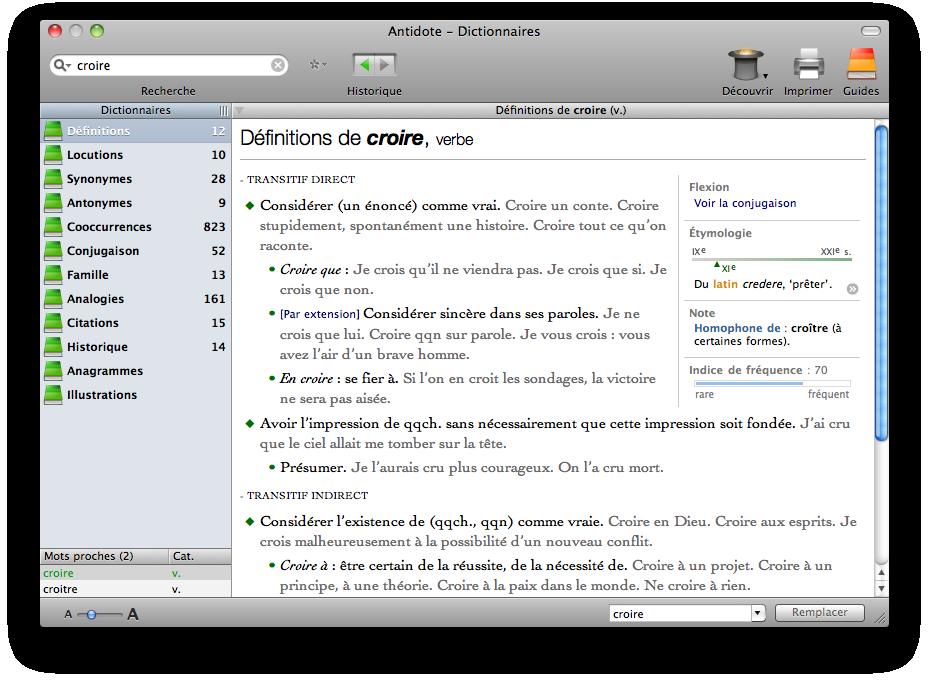Screen dimensions: 929x687
Task: Open the triangle menu of Définitions header
Action: click(239, 110)
